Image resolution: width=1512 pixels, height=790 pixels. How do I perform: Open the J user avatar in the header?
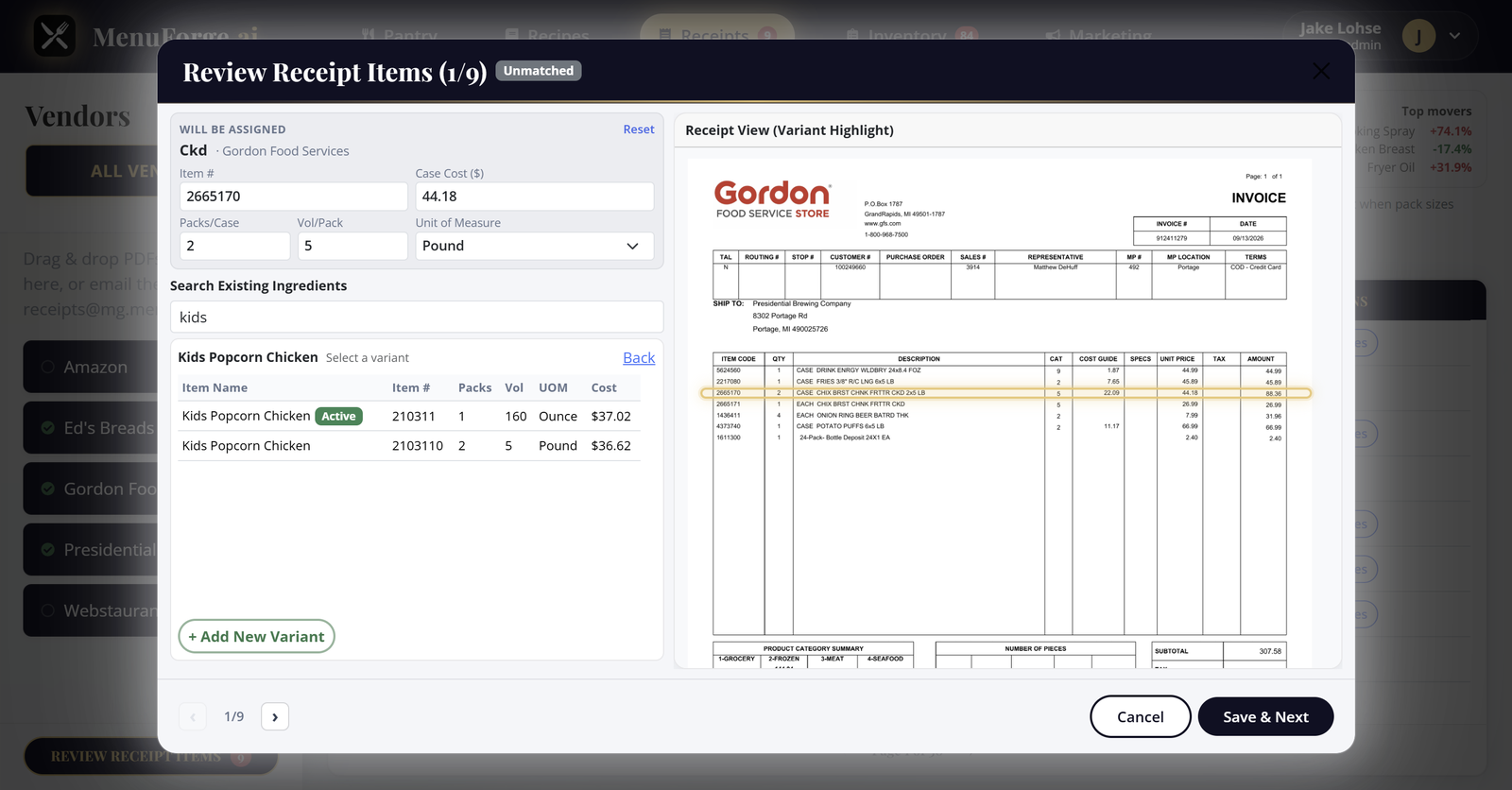pos(1418,36)
